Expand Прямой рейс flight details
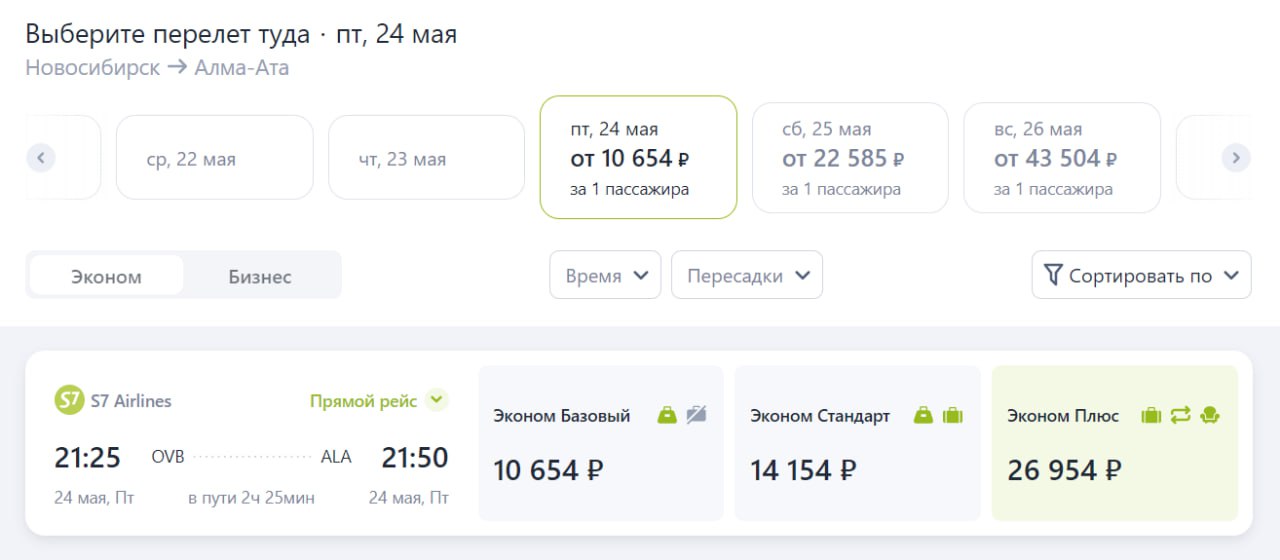 (x=435, y=401)
